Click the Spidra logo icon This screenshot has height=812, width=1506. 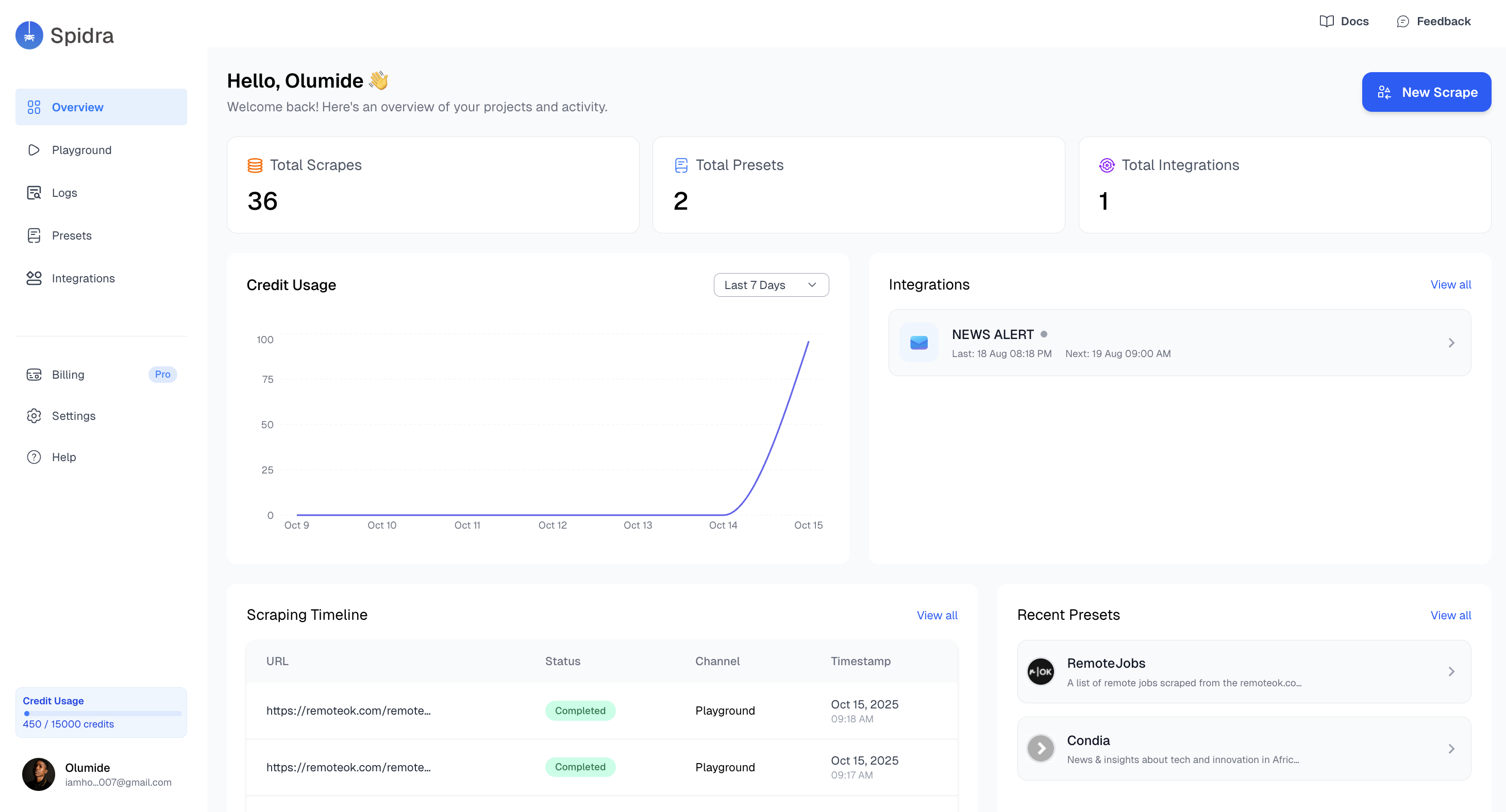tap(29, 35)
